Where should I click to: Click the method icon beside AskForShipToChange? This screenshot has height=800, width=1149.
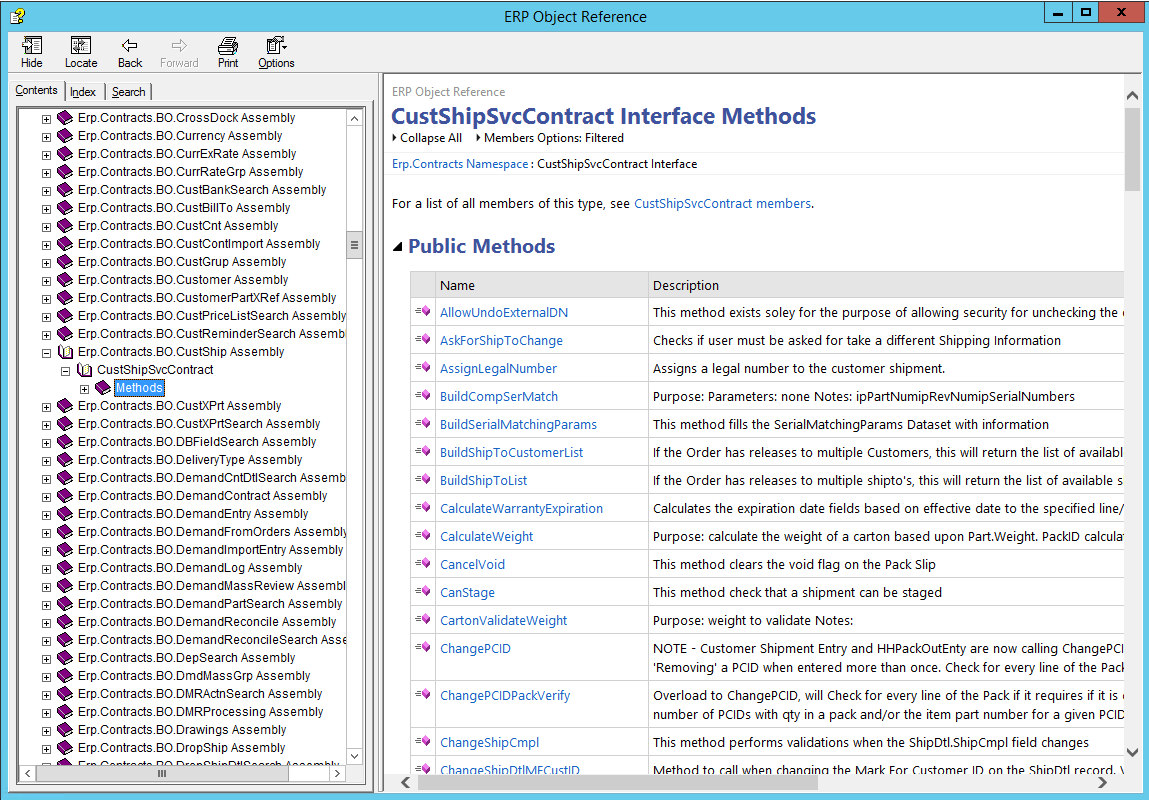pos(423,339)
